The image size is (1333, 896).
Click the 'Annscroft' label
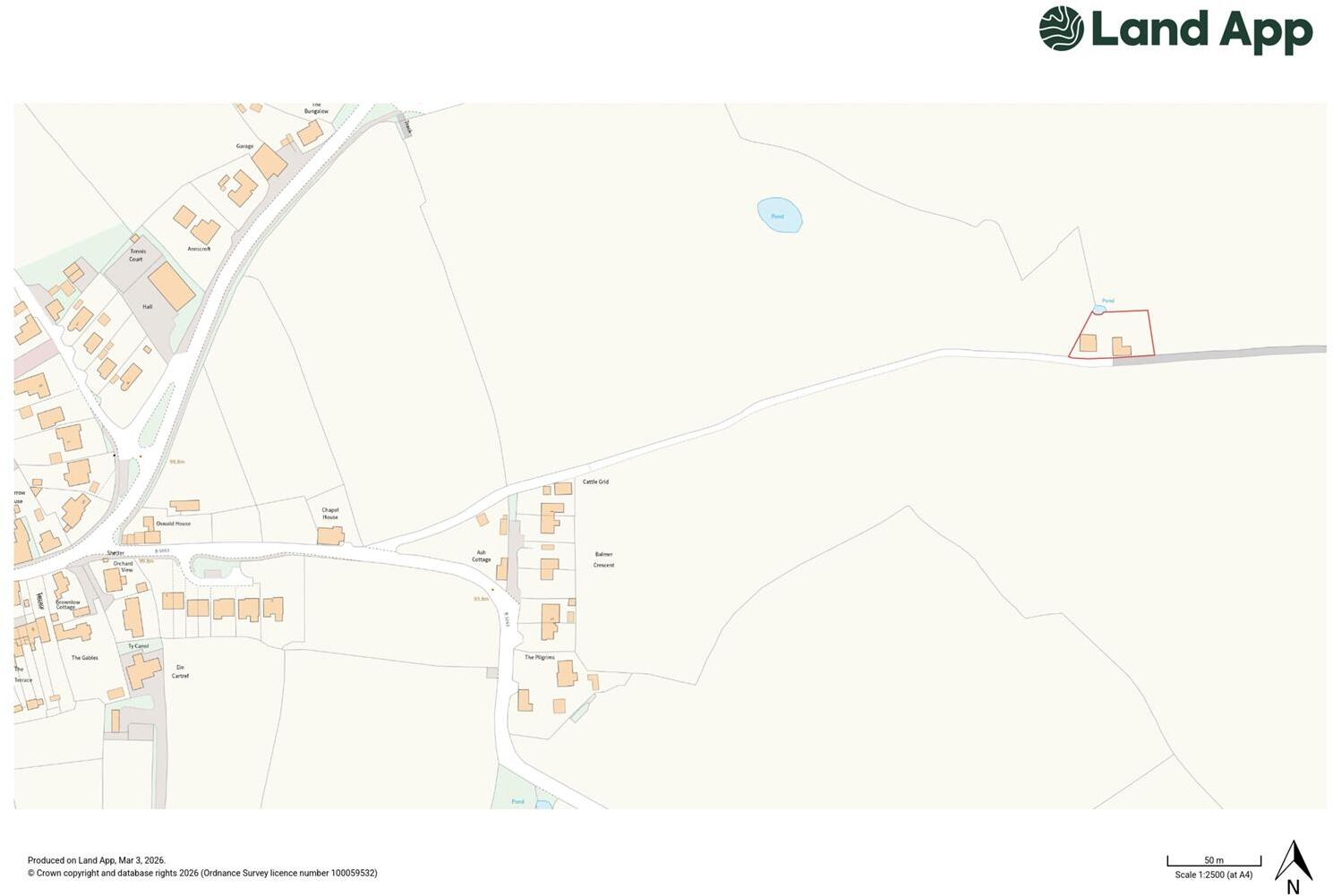tap(199, 249)
